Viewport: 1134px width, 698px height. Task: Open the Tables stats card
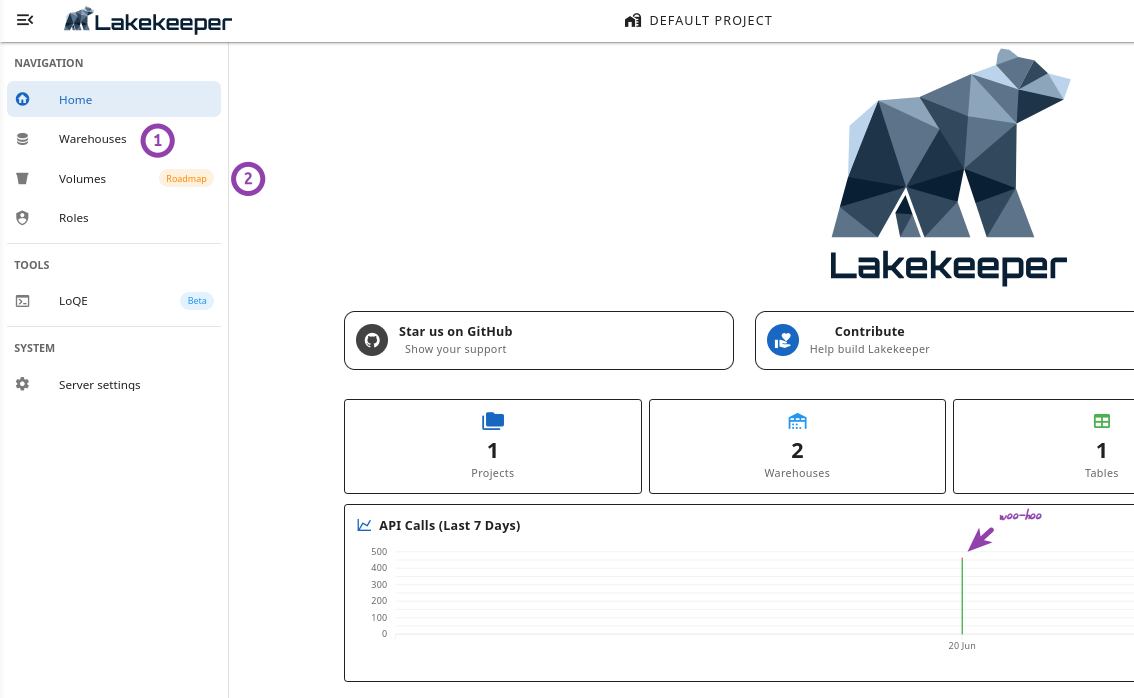click(x=1044, y=446)
